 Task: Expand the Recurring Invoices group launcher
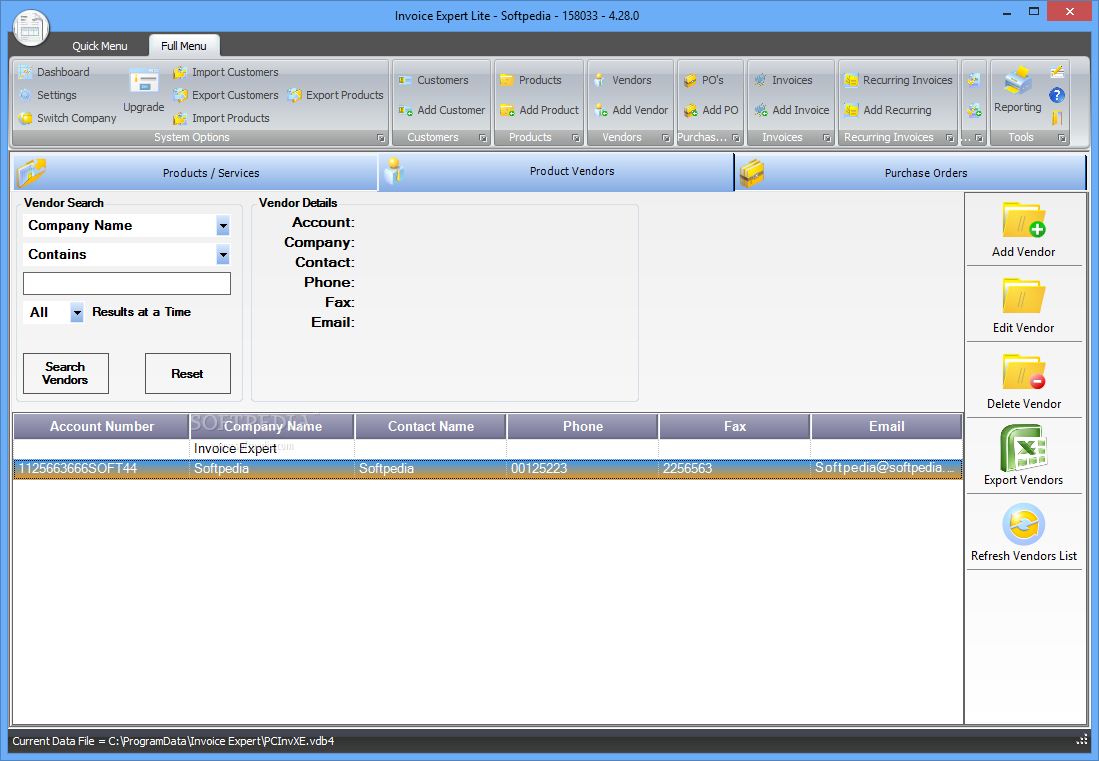pyautogui.click(x=950, y=138)
